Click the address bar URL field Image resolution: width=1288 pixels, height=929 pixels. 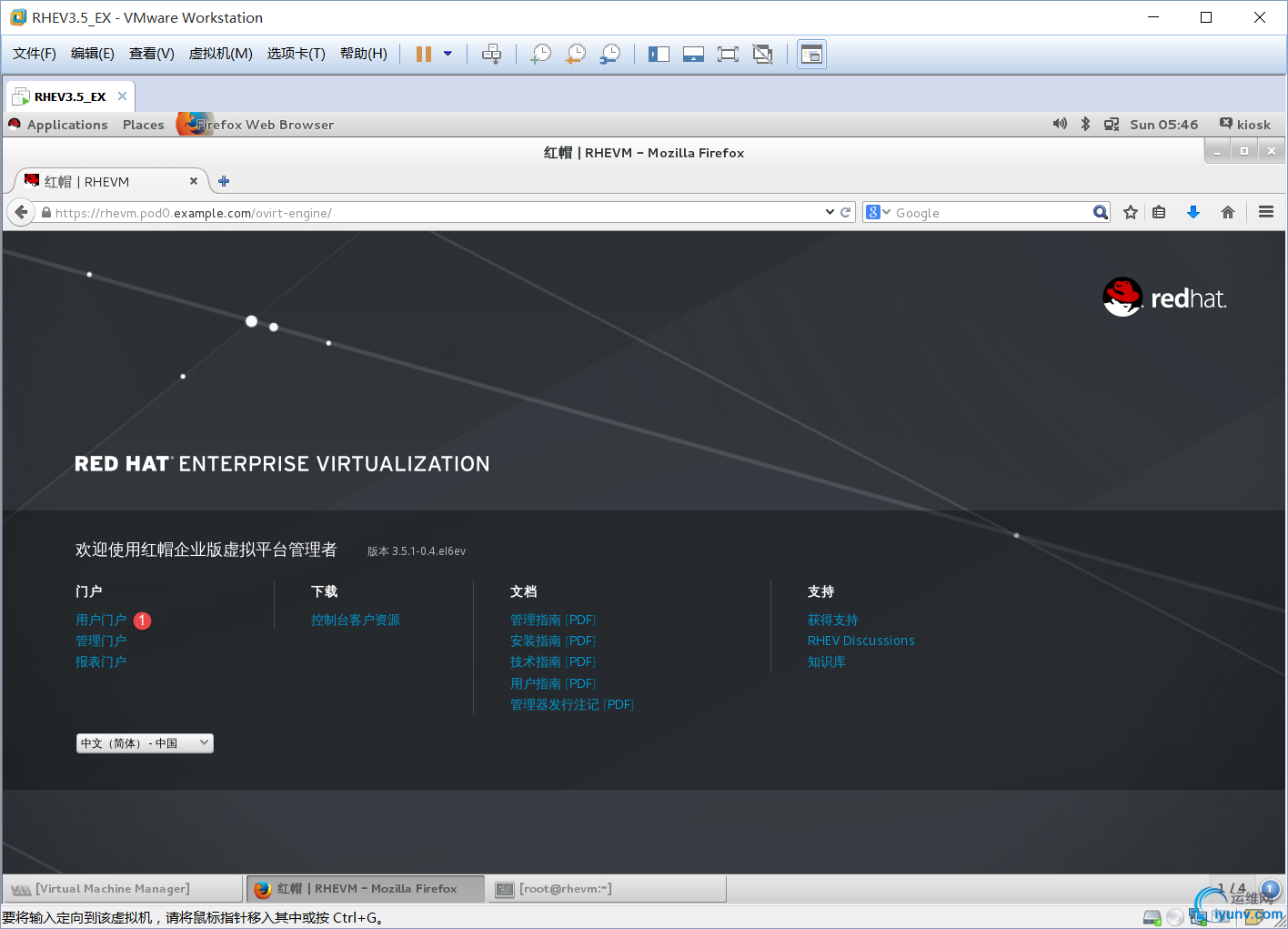pyautogui.click(x=437, y=213)
